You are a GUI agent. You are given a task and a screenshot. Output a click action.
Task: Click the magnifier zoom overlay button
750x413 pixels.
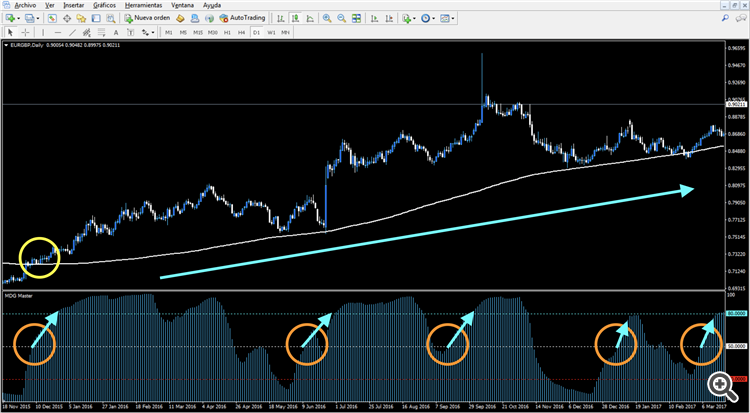coord(722,385)
